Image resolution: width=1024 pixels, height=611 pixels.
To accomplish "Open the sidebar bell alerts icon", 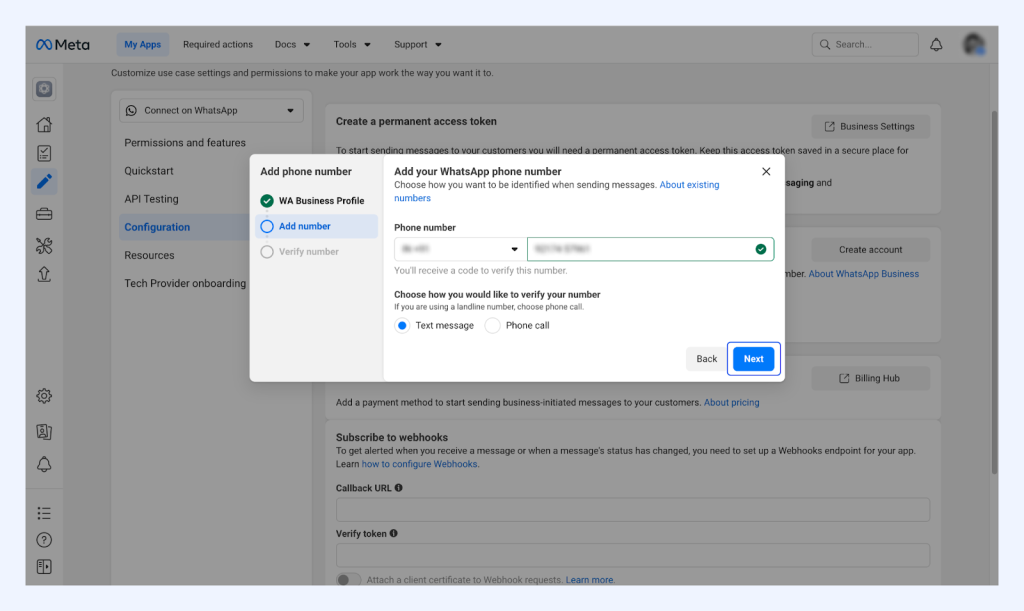I will tap(44, 464).
